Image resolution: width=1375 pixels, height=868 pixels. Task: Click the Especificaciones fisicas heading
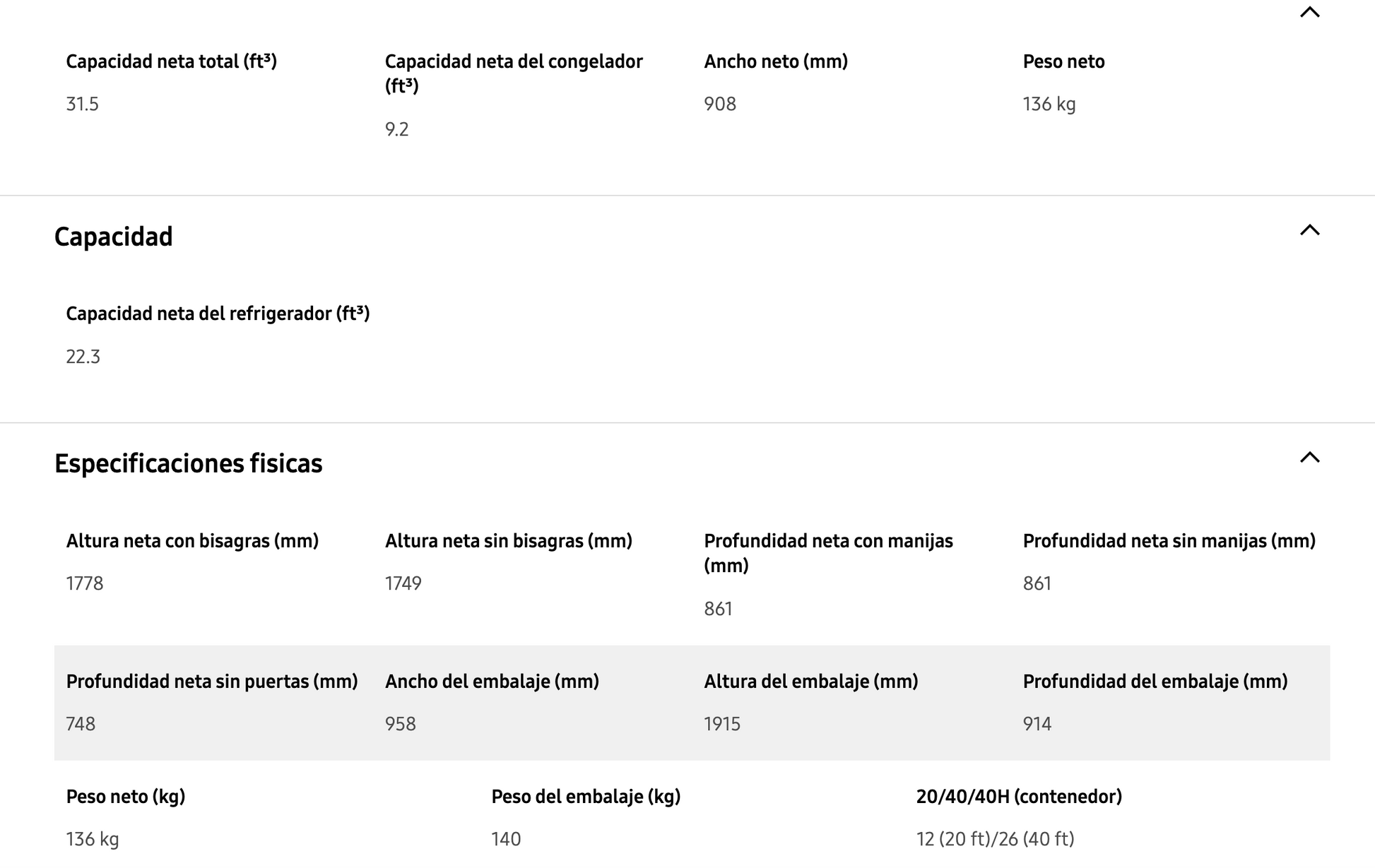click(188, 463)
